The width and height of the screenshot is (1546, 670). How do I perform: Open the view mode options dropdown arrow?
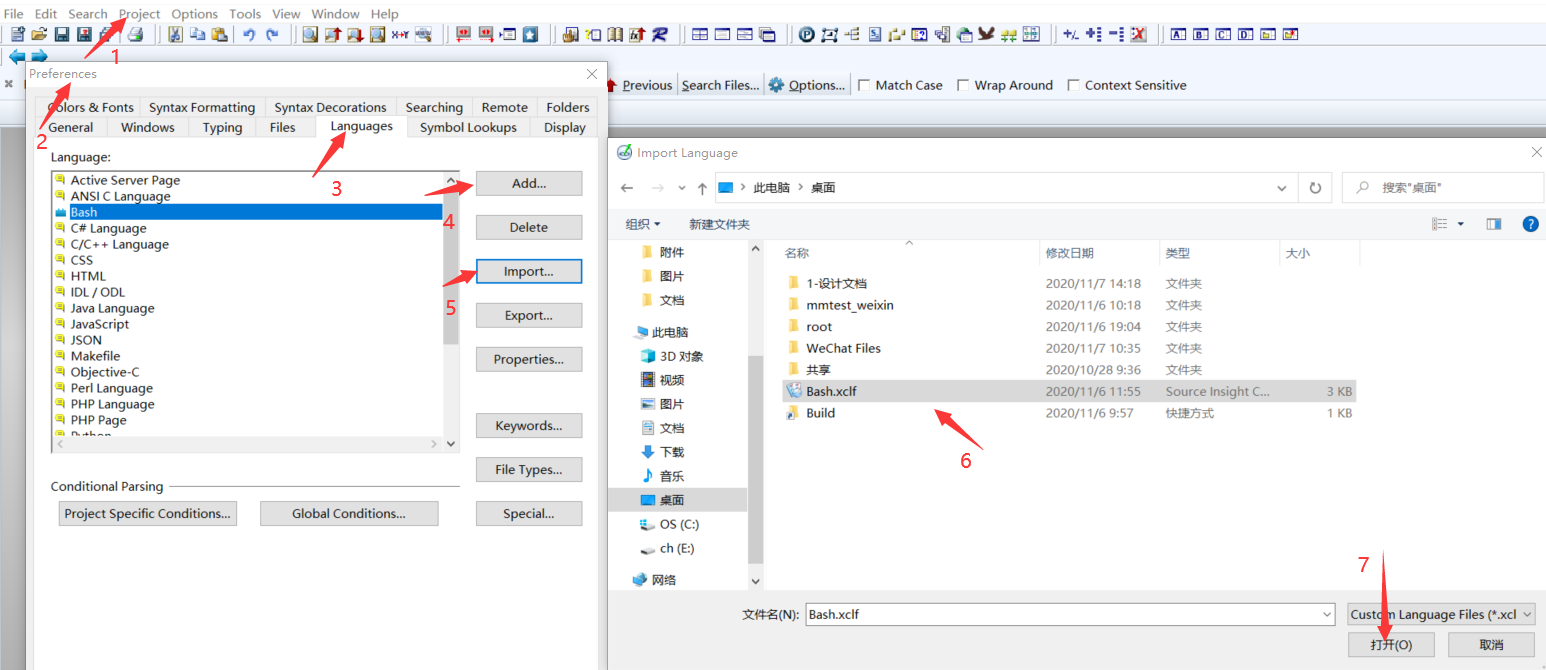tap(1461, 224)
